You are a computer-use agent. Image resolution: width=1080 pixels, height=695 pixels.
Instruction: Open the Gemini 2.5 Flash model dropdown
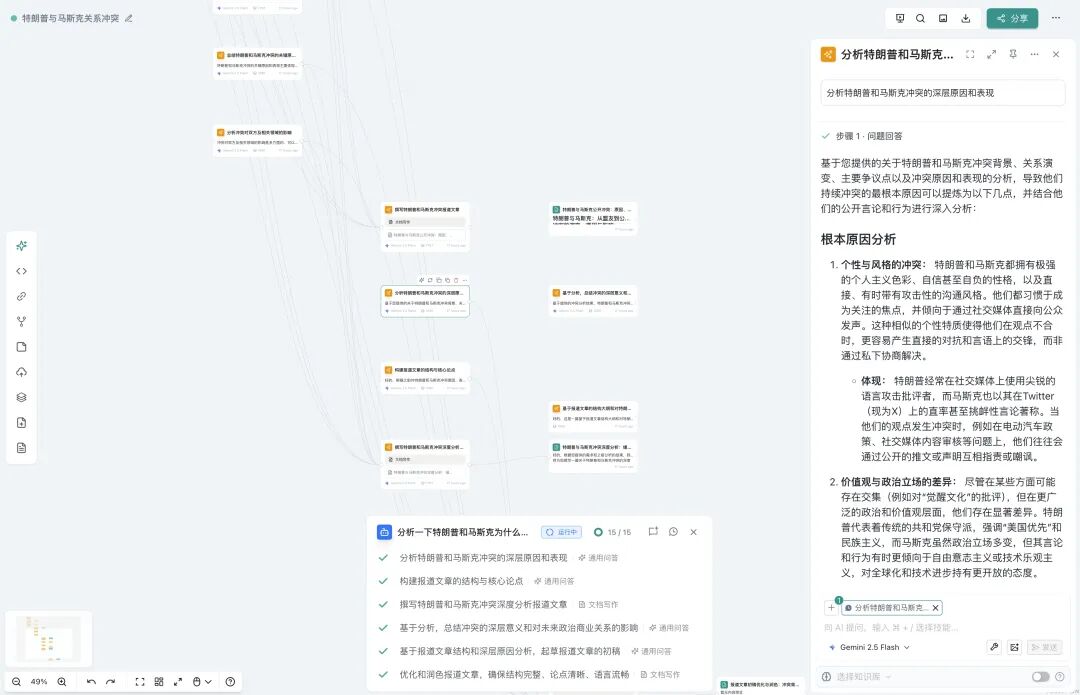tap(869, 647)
